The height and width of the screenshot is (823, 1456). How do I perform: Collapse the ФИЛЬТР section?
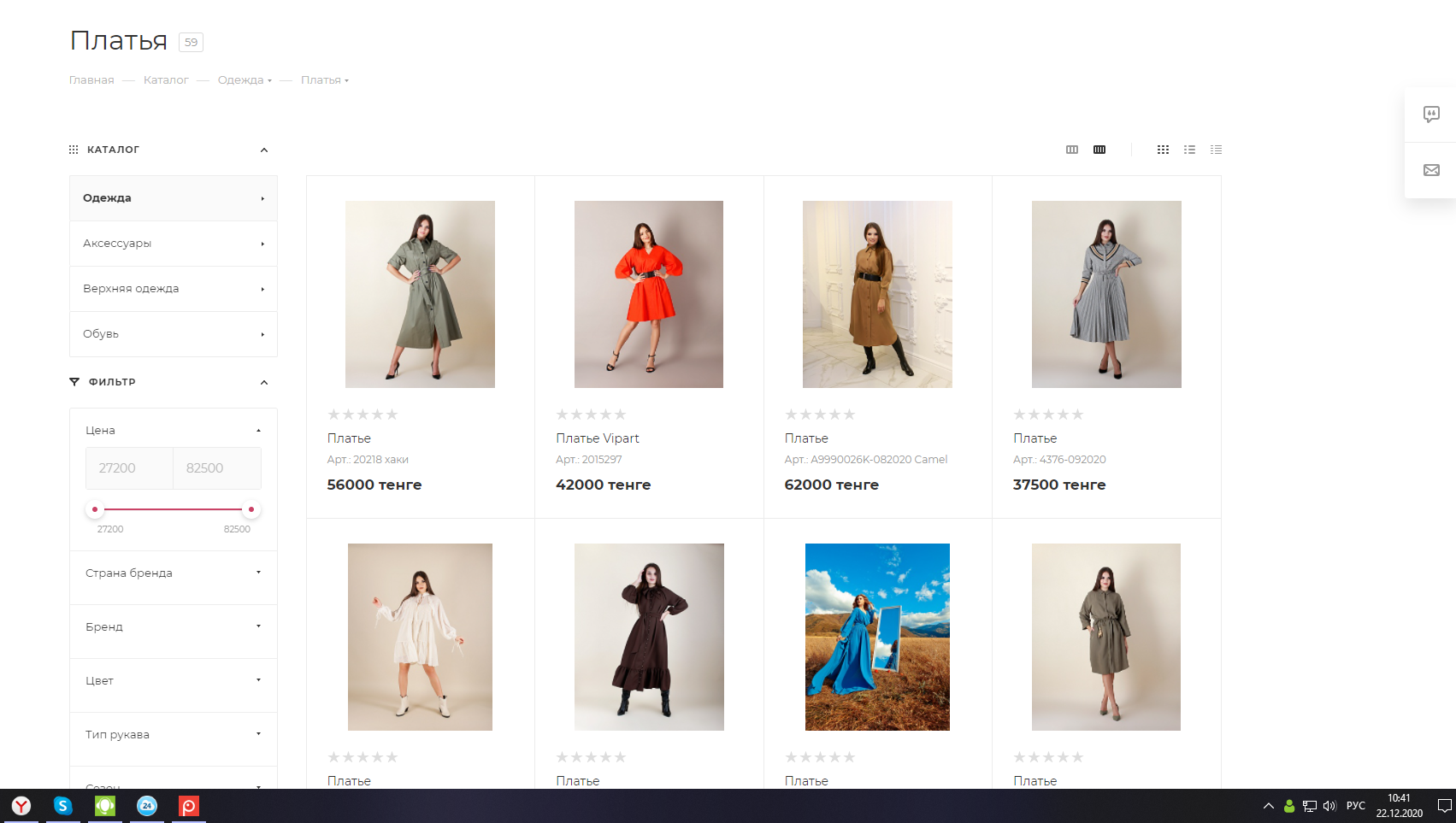click(264, 383)
